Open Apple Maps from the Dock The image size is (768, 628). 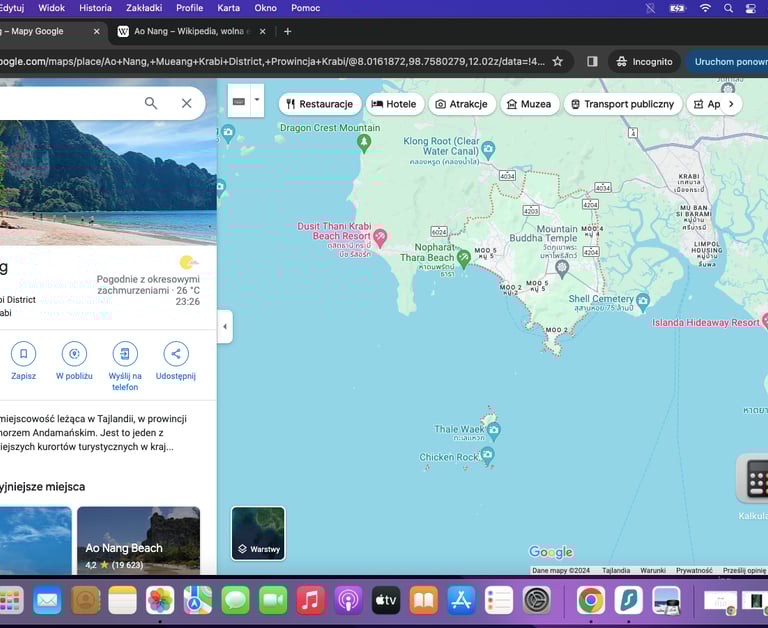coord(198,600)
